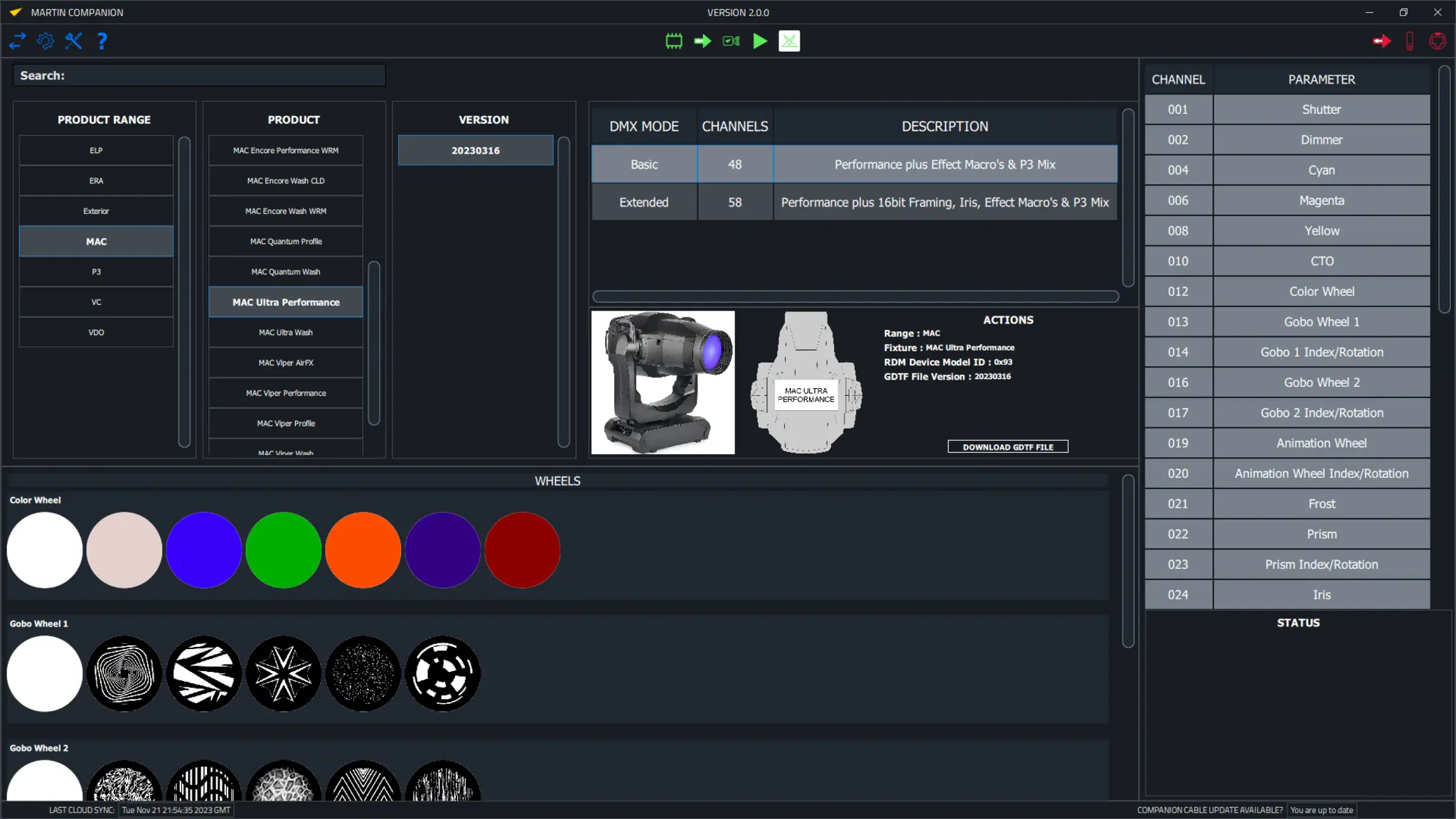This screenshot has width=1456, height=819.
Task: Choose the dark red Color Wheel slot
Action: (x=523, y=550)
